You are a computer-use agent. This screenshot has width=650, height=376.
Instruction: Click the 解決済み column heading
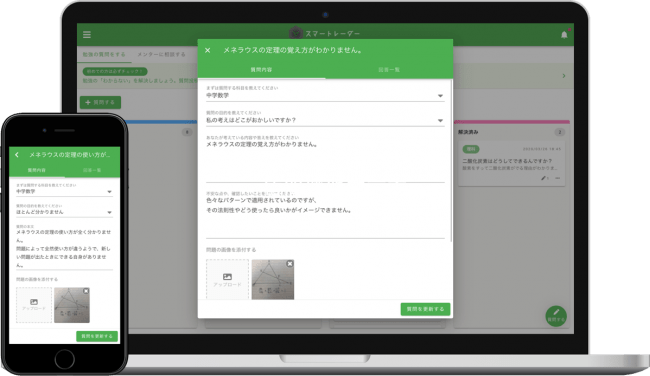tap(468, 132)
